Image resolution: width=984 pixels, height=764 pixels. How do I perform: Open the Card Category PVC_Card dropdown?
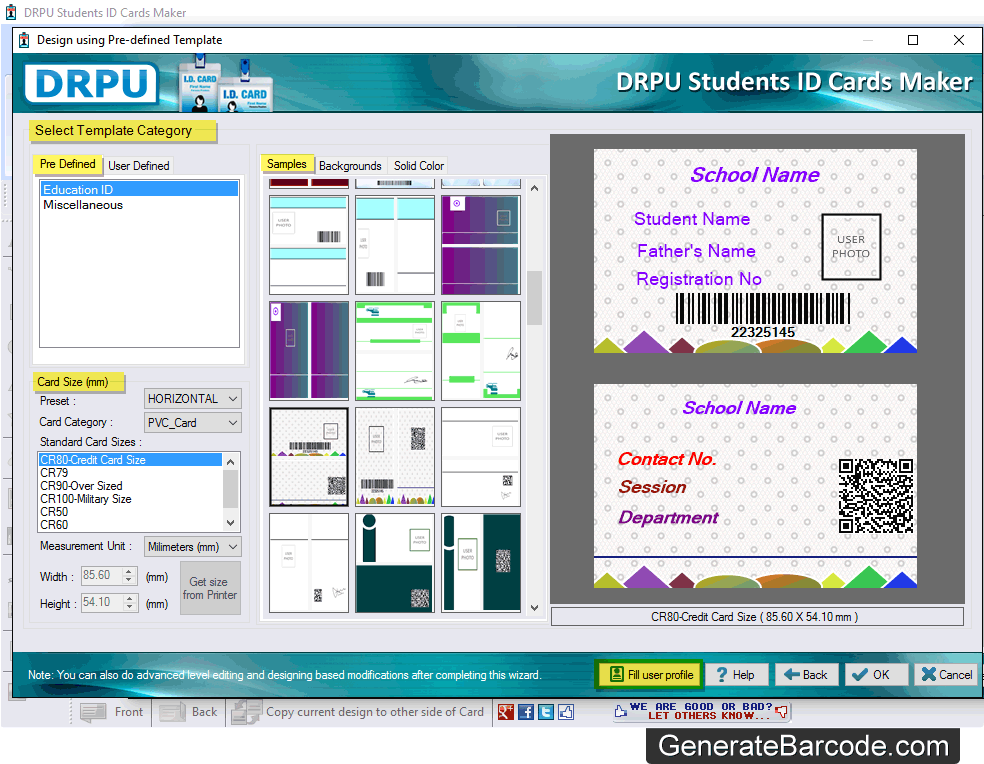click(x=192, y=422)
